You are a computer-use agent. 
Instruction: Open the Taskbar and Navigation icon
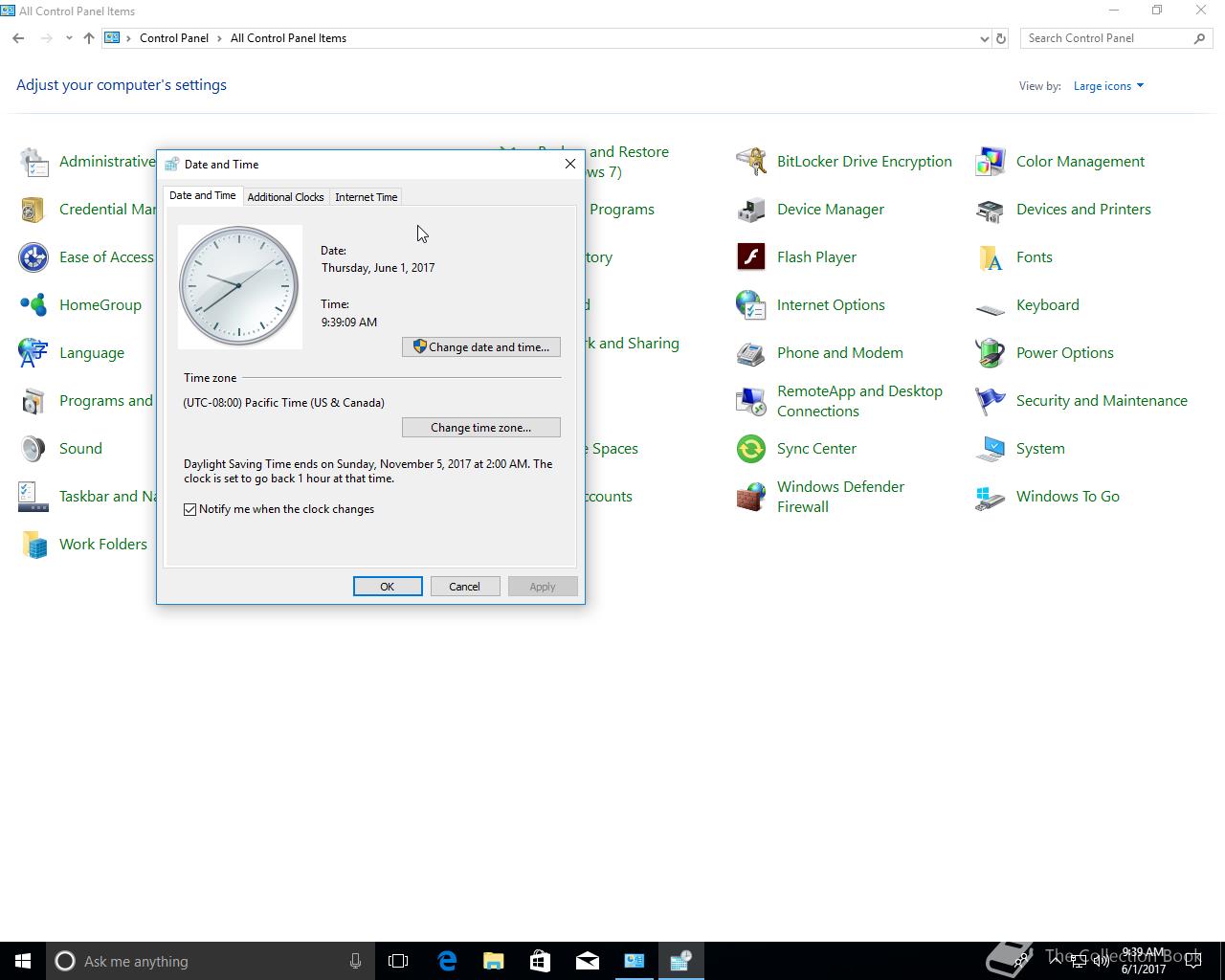[33, 497]
